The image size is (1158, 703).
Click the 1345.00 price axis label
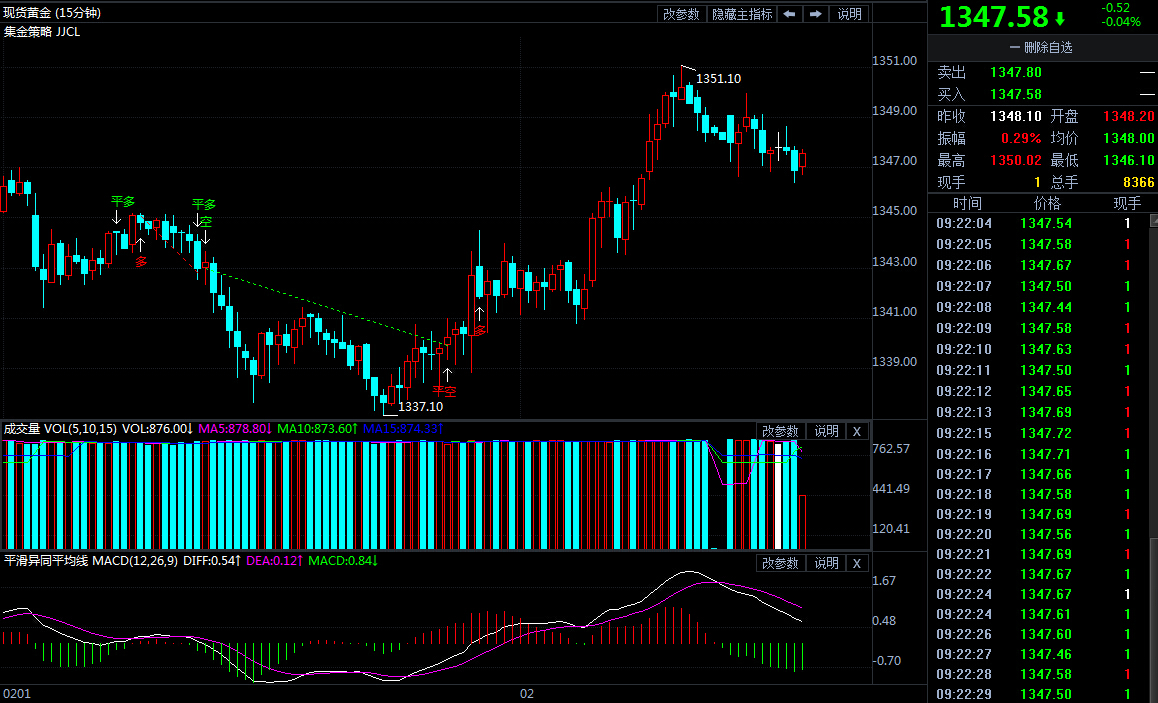click(896, 211)
